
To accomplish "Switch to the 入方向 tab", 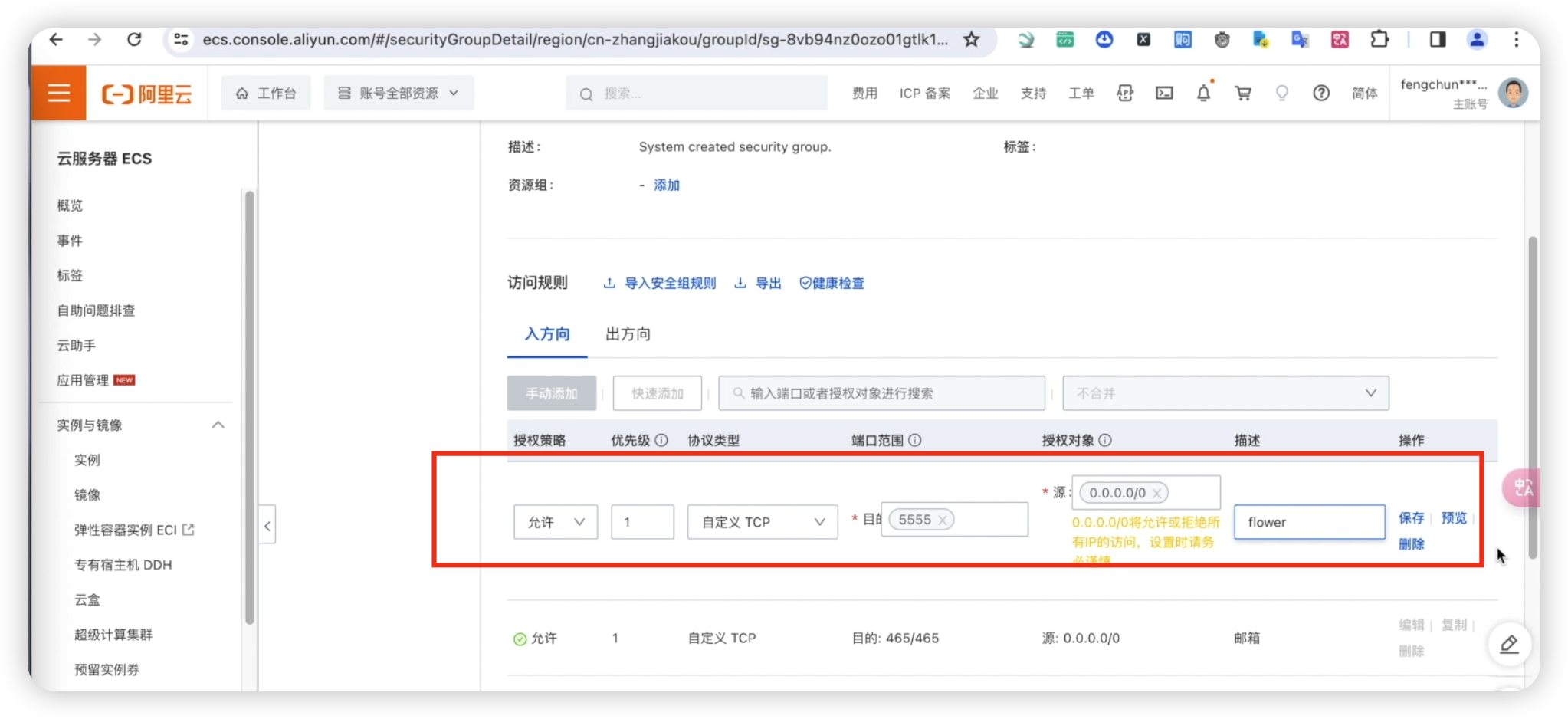I will point(547,334).
